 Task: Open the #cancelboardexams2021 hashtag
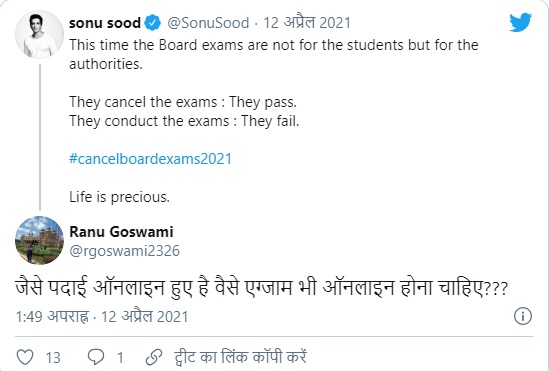(151, 159)
